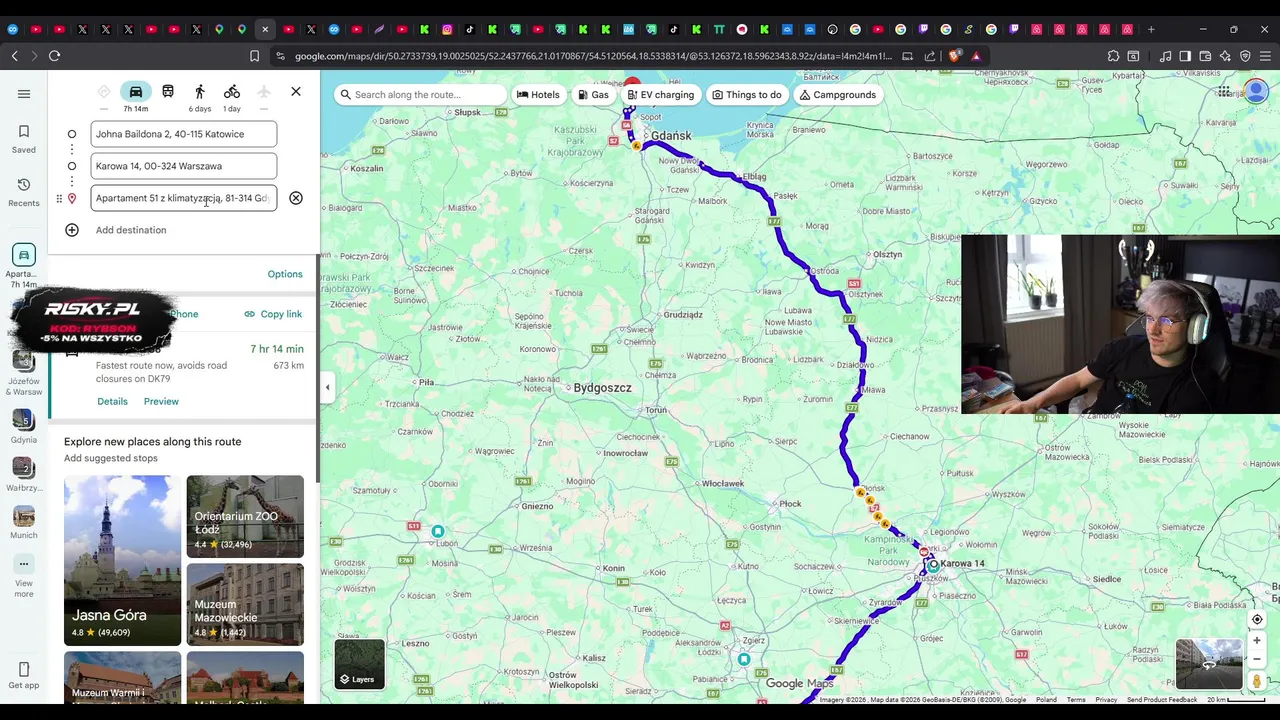Screen dimensions: 1280x720
Task: Click Add destination text
Action: 131,230
